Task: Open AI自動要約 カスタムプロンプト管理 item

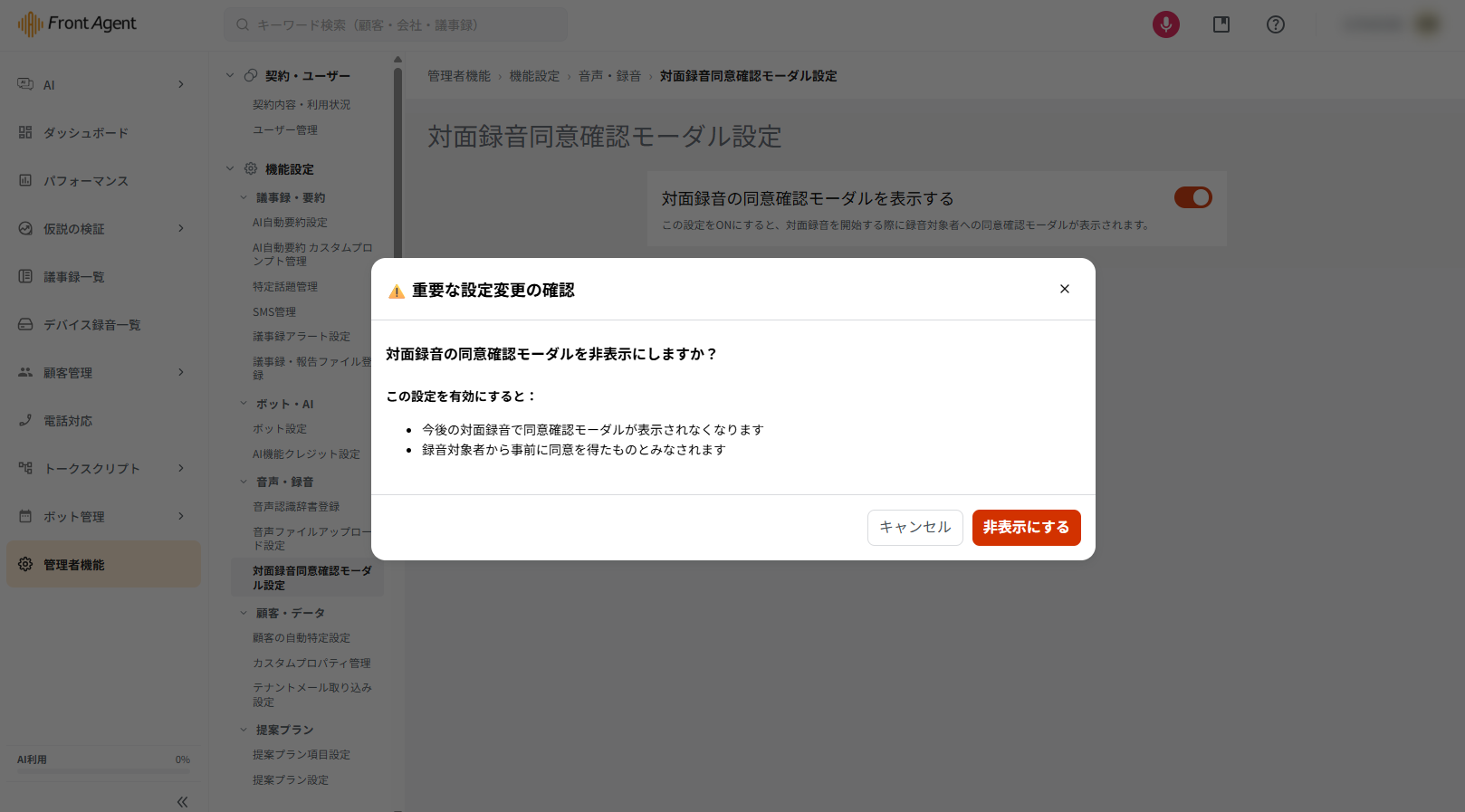Action: click(312, 254)
